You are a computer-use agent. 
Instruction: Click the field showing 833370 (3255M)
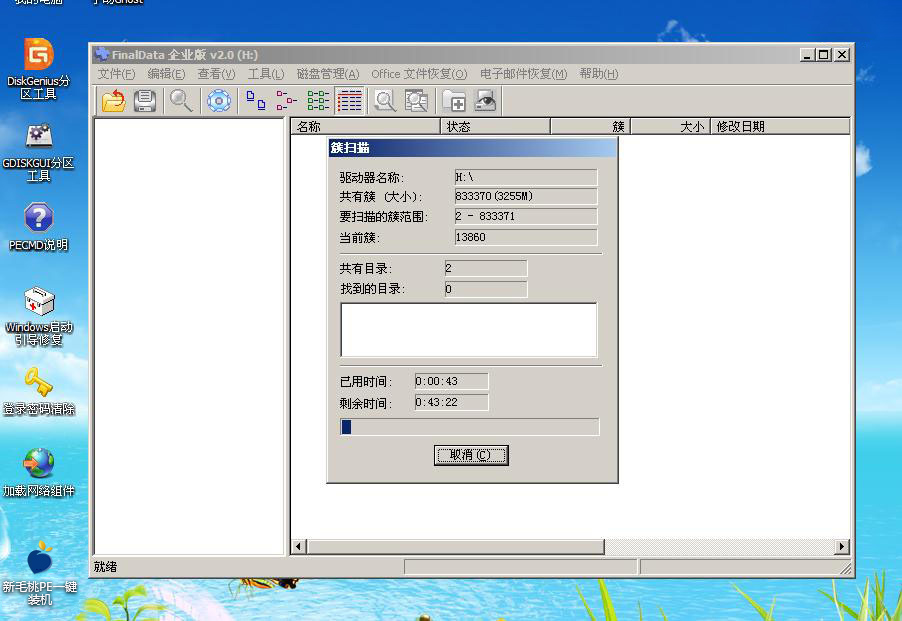point(526,196)
